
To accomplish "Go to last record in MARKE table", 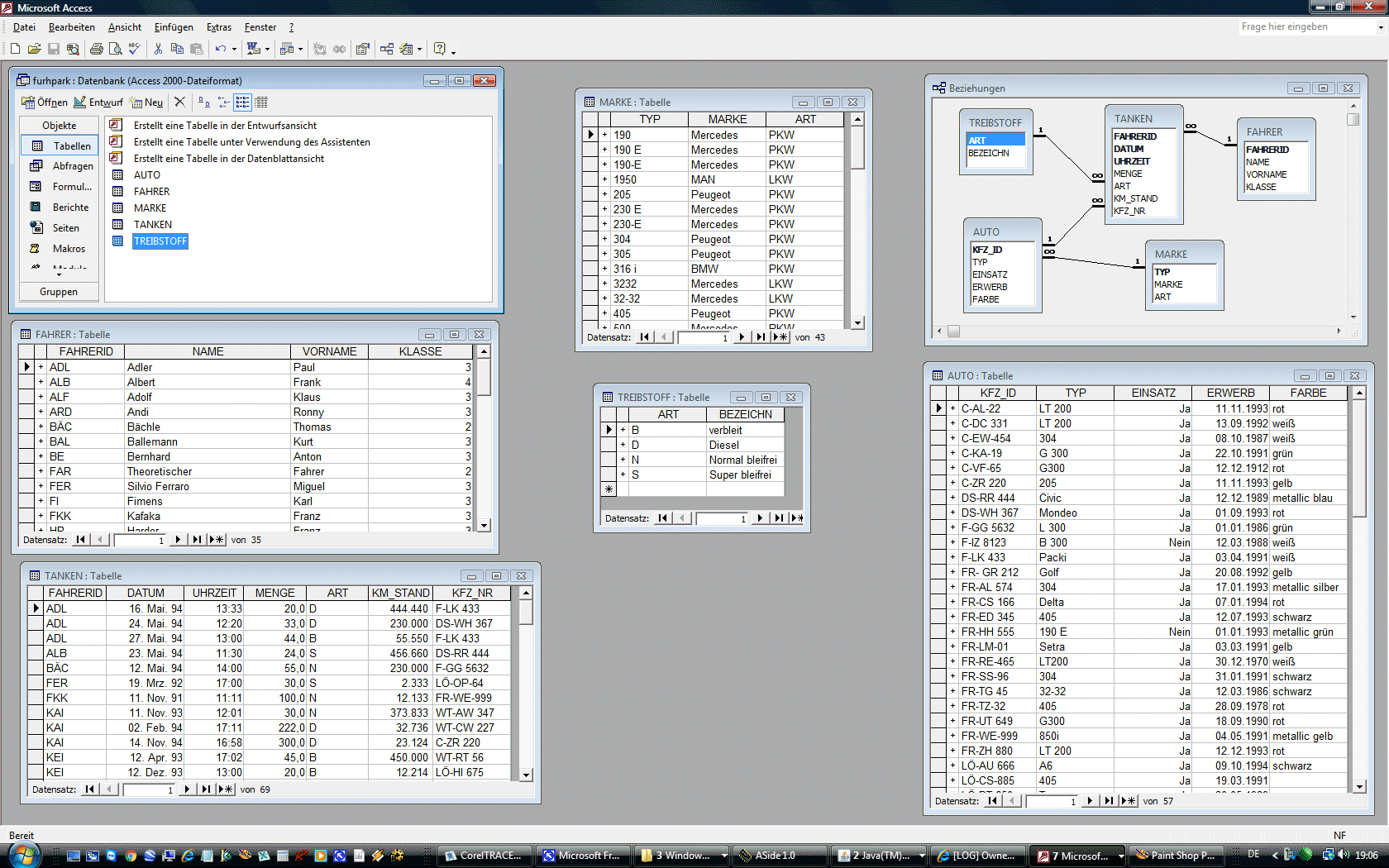I will (761, 337).
